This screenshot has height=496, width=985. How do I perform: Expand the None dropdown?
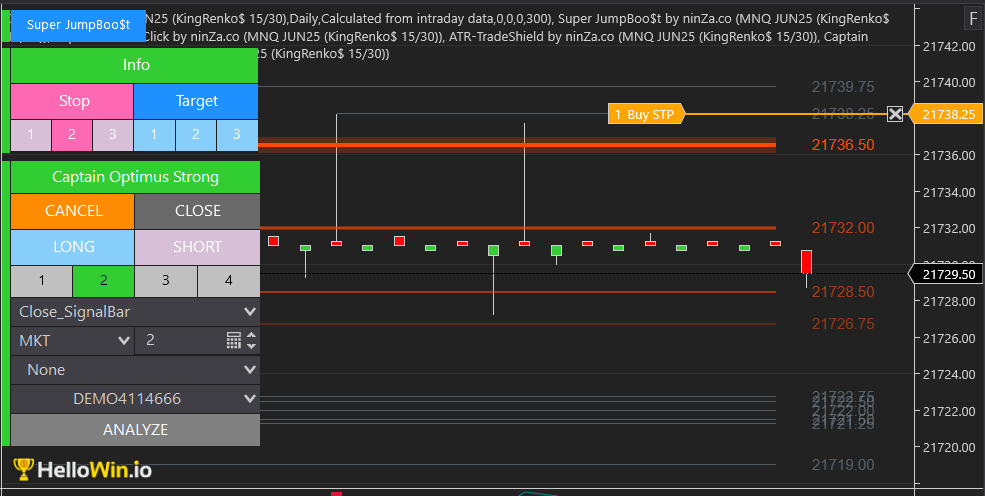(135, 370)
